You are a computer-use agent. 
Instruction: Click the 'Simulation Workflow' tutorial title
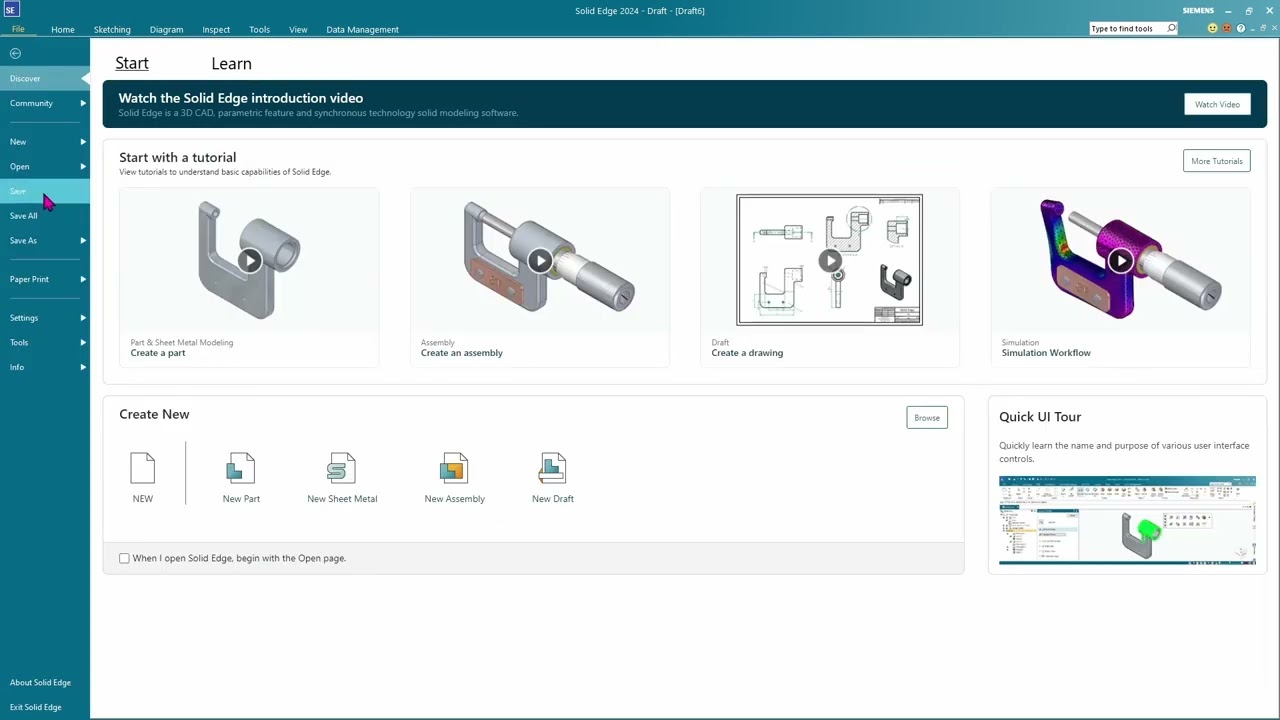[x=1046, y=353]
